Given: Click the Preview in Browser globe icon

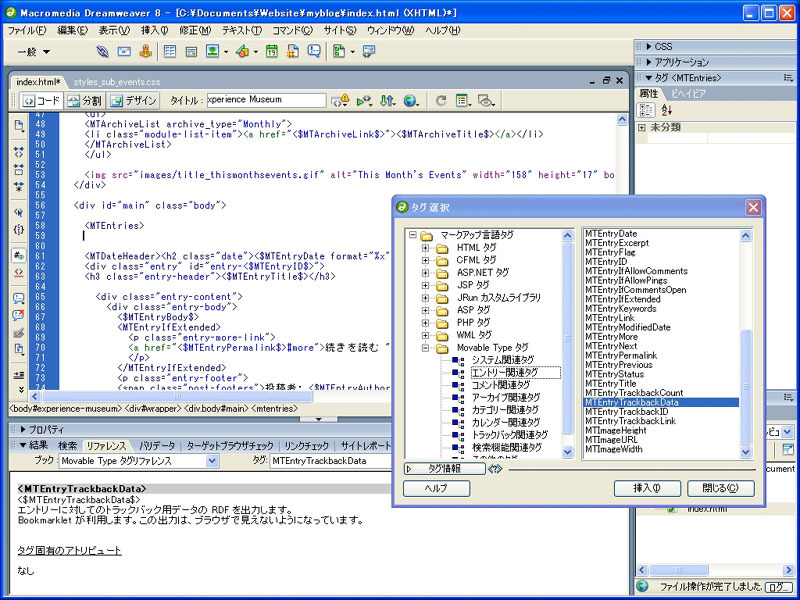Looking at the screenshot, I should 411,101.
